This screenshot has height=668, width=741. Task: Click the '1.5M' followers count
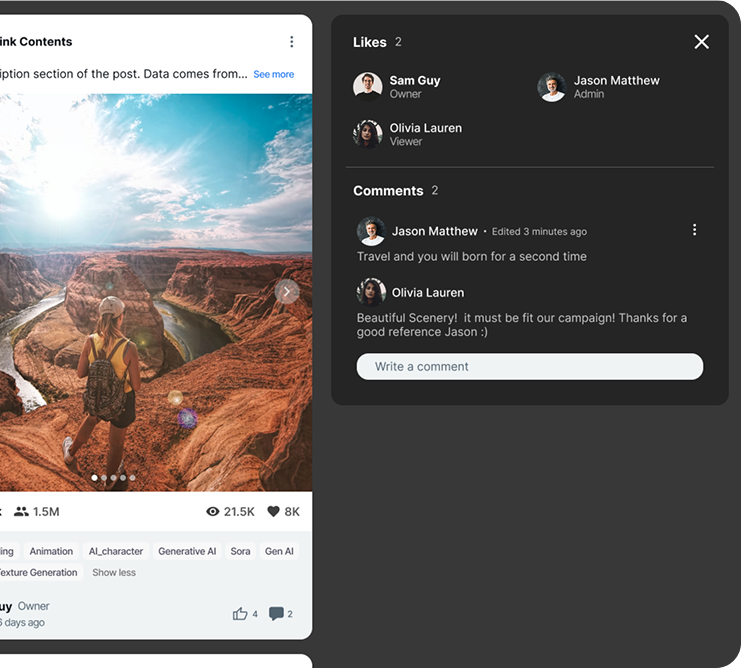(46, 512)
